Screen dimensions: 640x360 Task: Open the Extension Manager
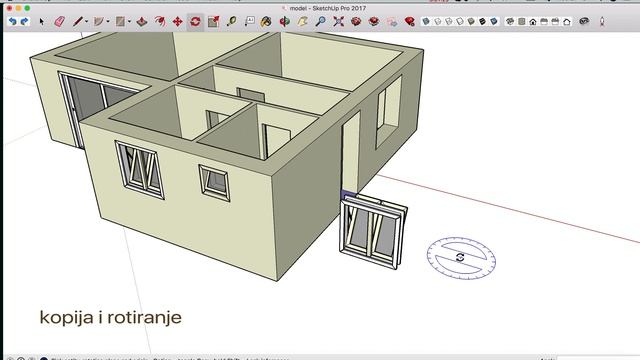pyautogui.click(x=410, y=21)
